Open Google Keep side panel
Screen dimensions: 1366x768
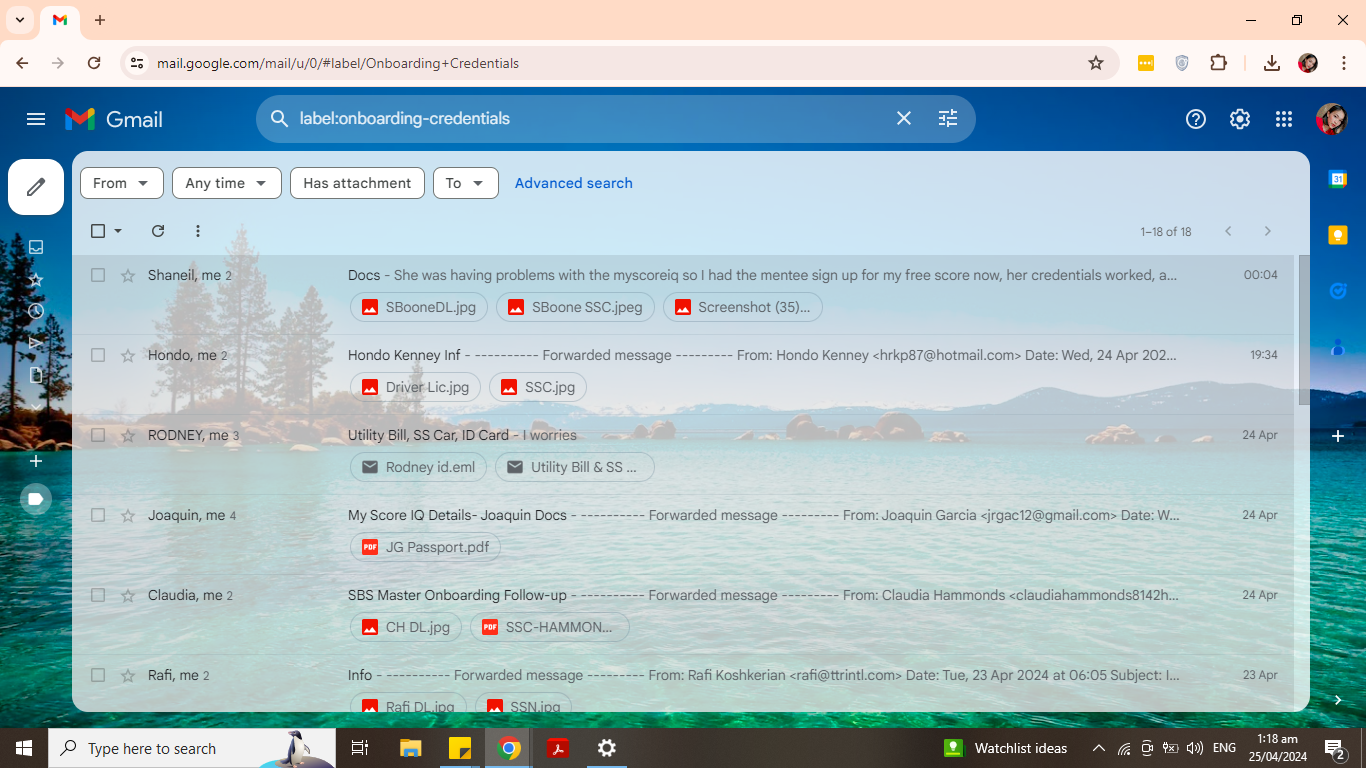click(1338, 235)
